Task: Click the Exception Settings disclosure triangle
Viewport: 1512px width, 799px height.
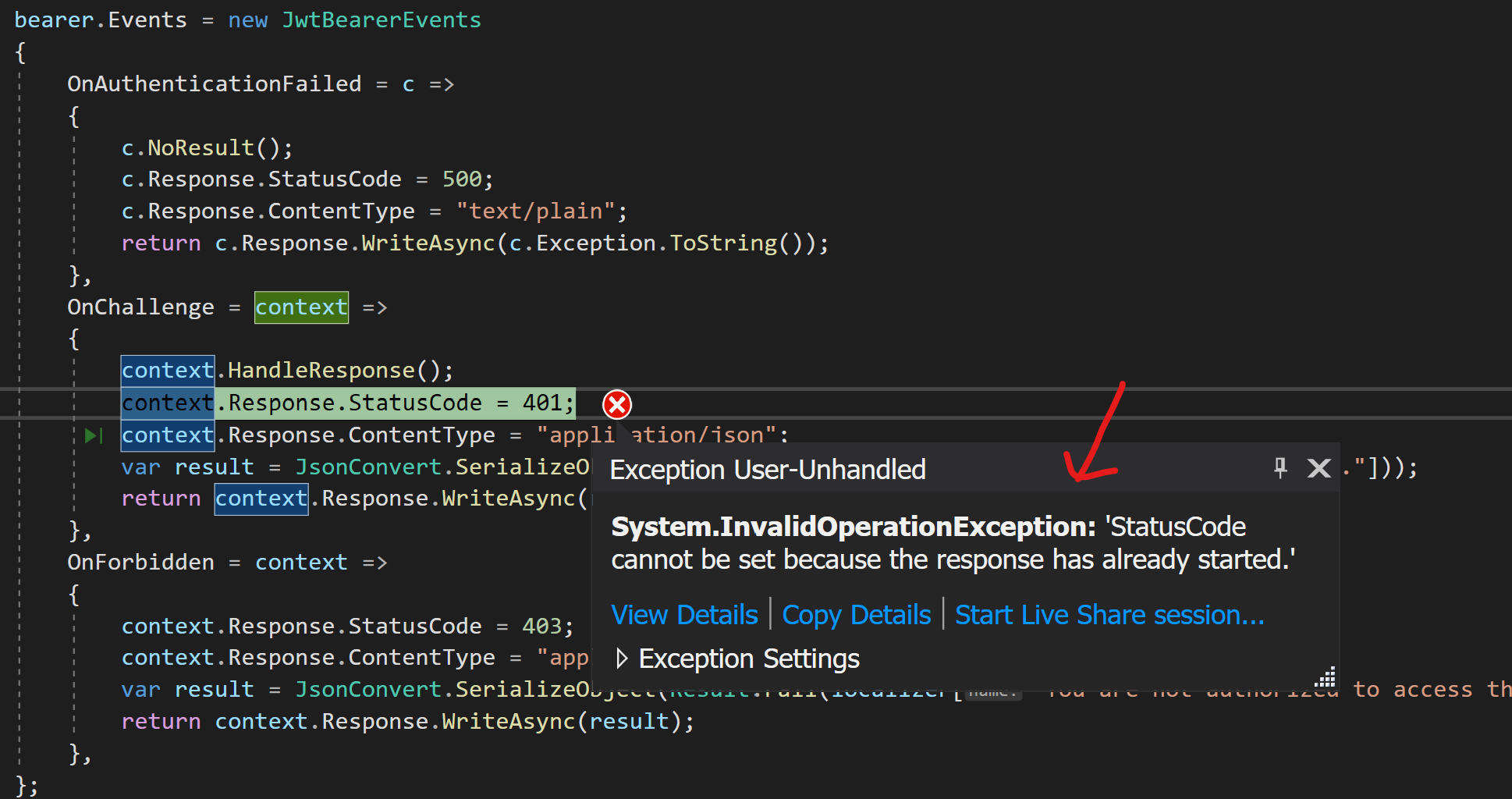Action: click(622, 659)
